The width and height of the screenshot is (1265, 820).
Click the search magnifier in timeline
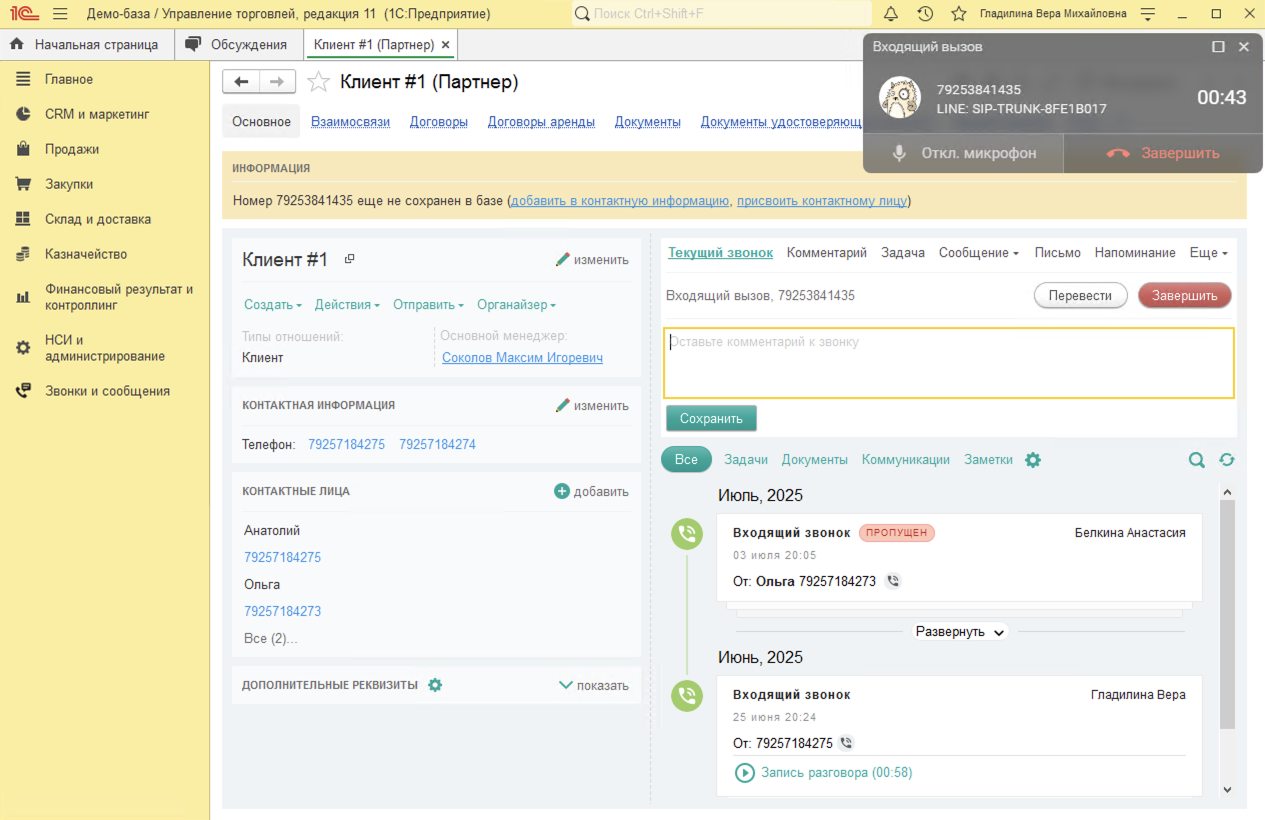pos(1196,460)
